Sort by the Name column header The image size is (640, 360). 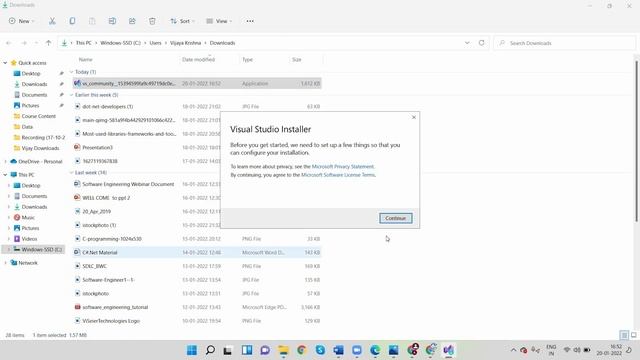85,60
